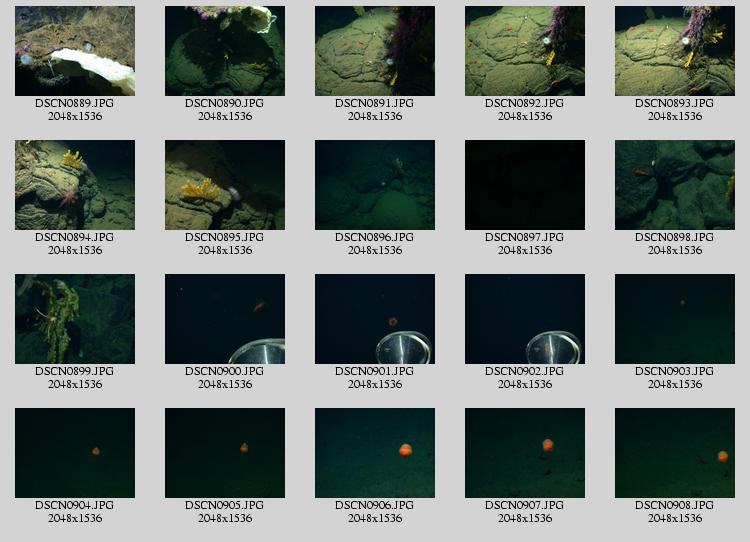Select the DSCN0890.JPG image thumbnail

[x=225, y=51]
